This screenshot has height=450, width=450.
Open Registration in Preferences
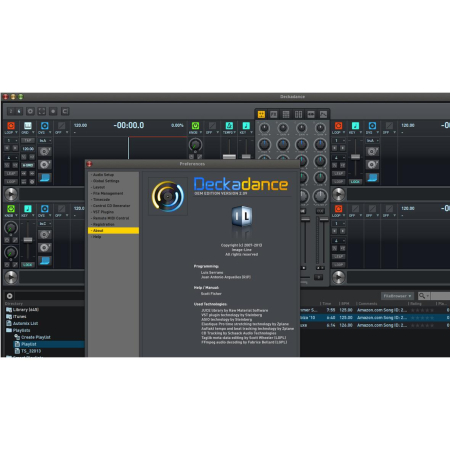(113, 225)
